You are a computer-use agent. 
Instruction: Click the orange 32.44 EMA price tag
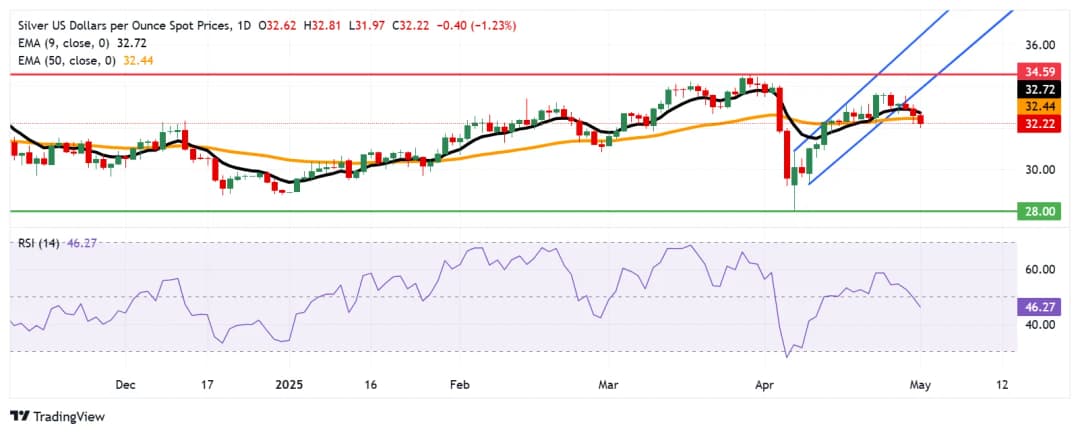(x=1041, y=106)
